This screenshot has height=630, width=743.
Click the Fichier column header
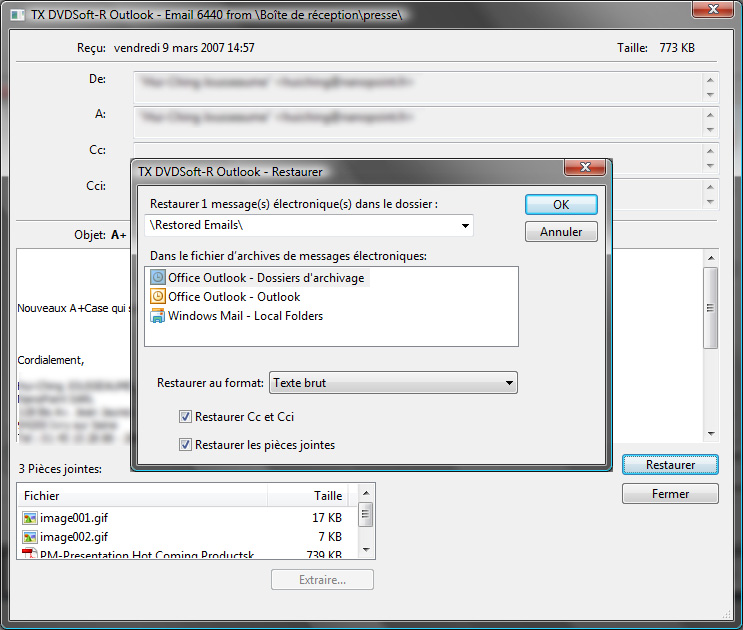pyautogui.click(x=143, y=495)
